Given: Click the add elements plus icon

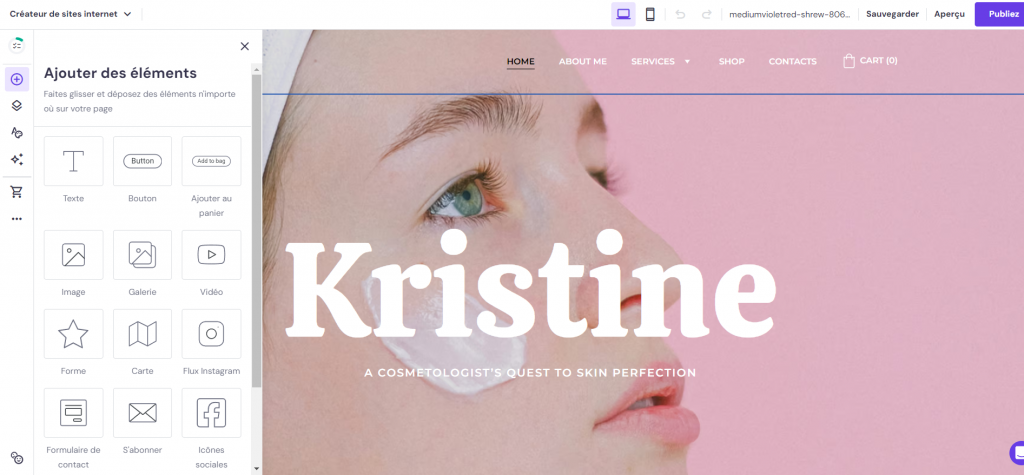Looking at the screenshot, I should coord(16,79).
